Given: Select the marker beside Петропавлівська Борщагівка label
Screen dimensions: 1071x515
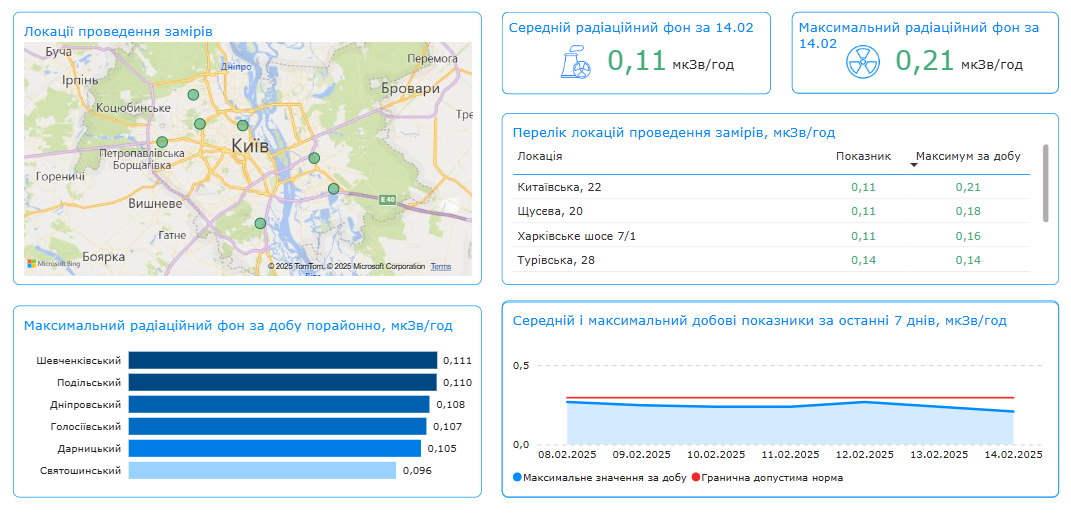Looking at the screenshot, I should click(162, 142).
